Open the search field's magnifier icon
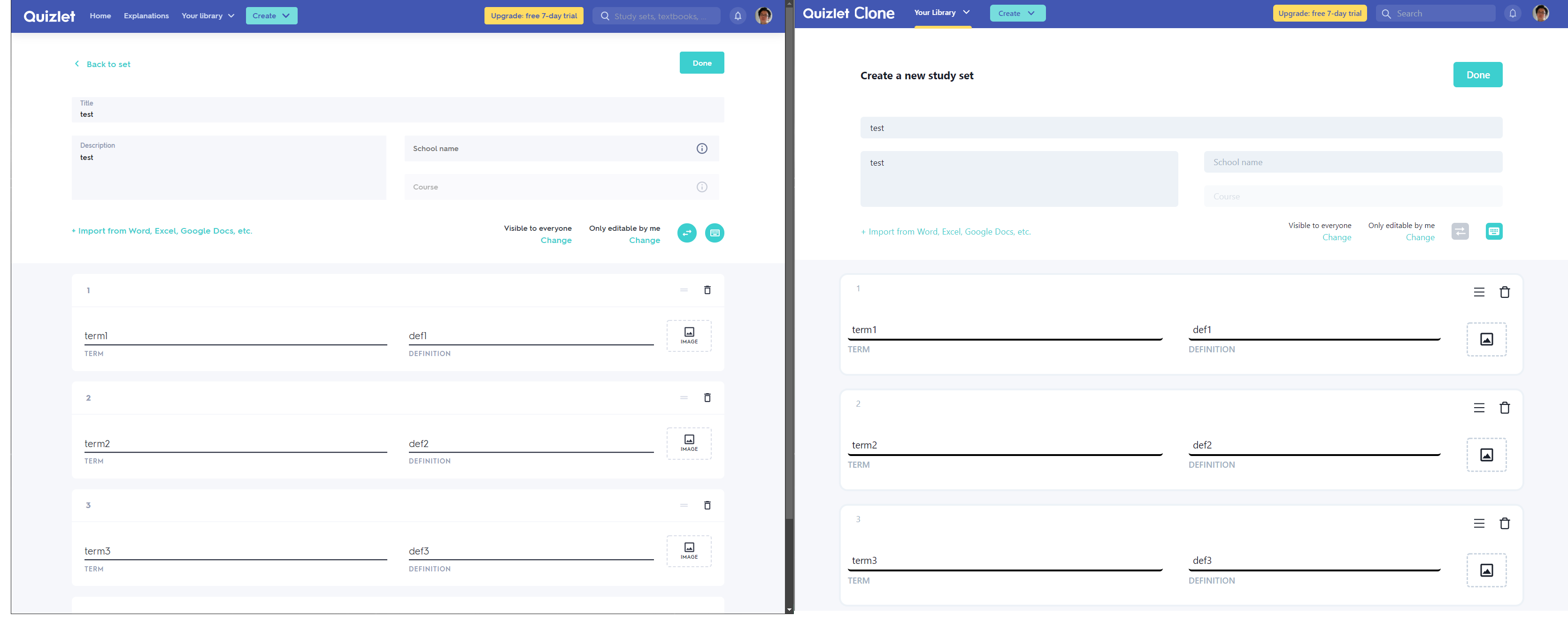This screenshot has height=623, width=1568. pyautogui.click(x=605, y=16)
